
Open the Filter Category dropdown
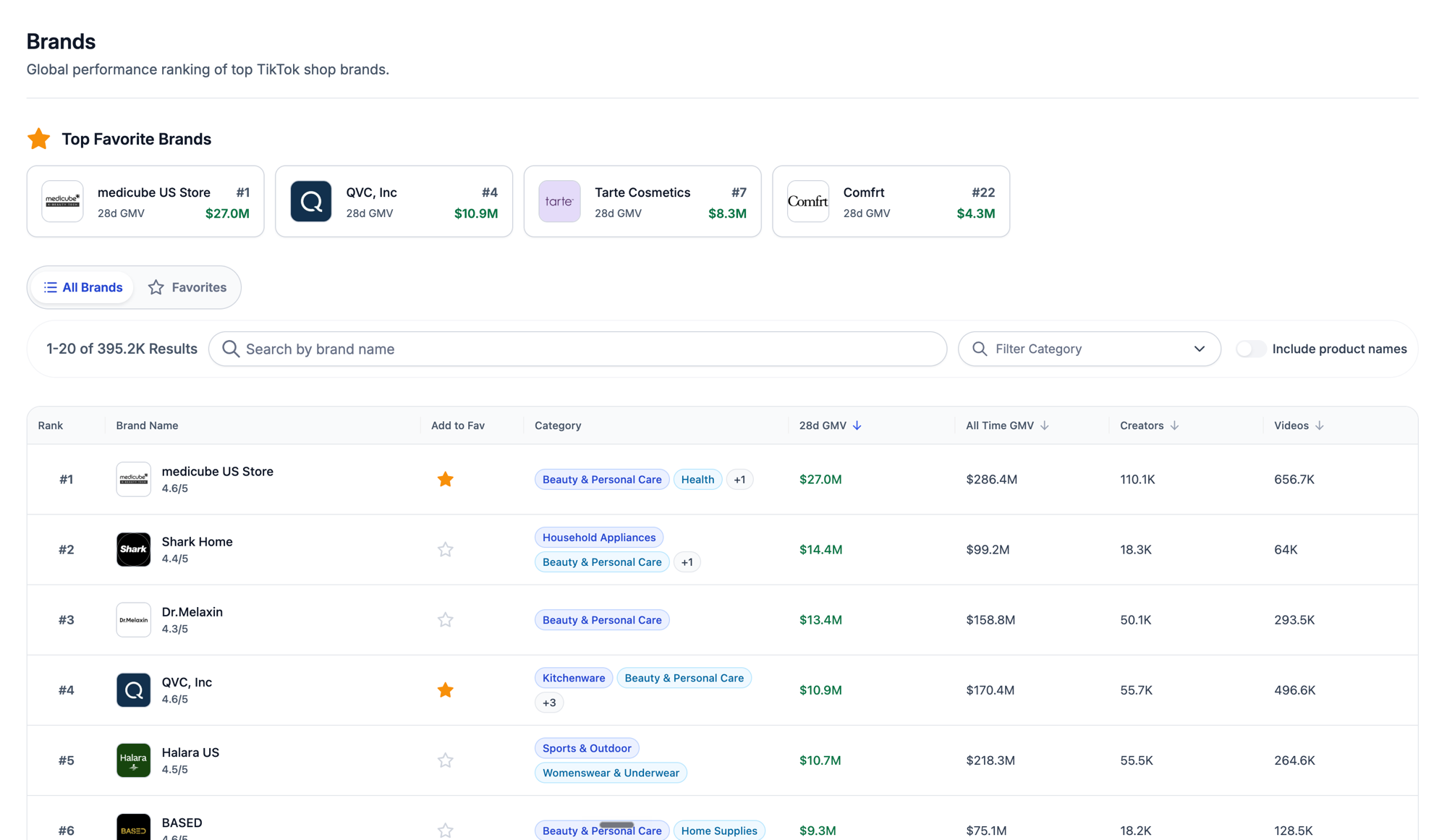pyautogui.click(x=1089, y=349)
